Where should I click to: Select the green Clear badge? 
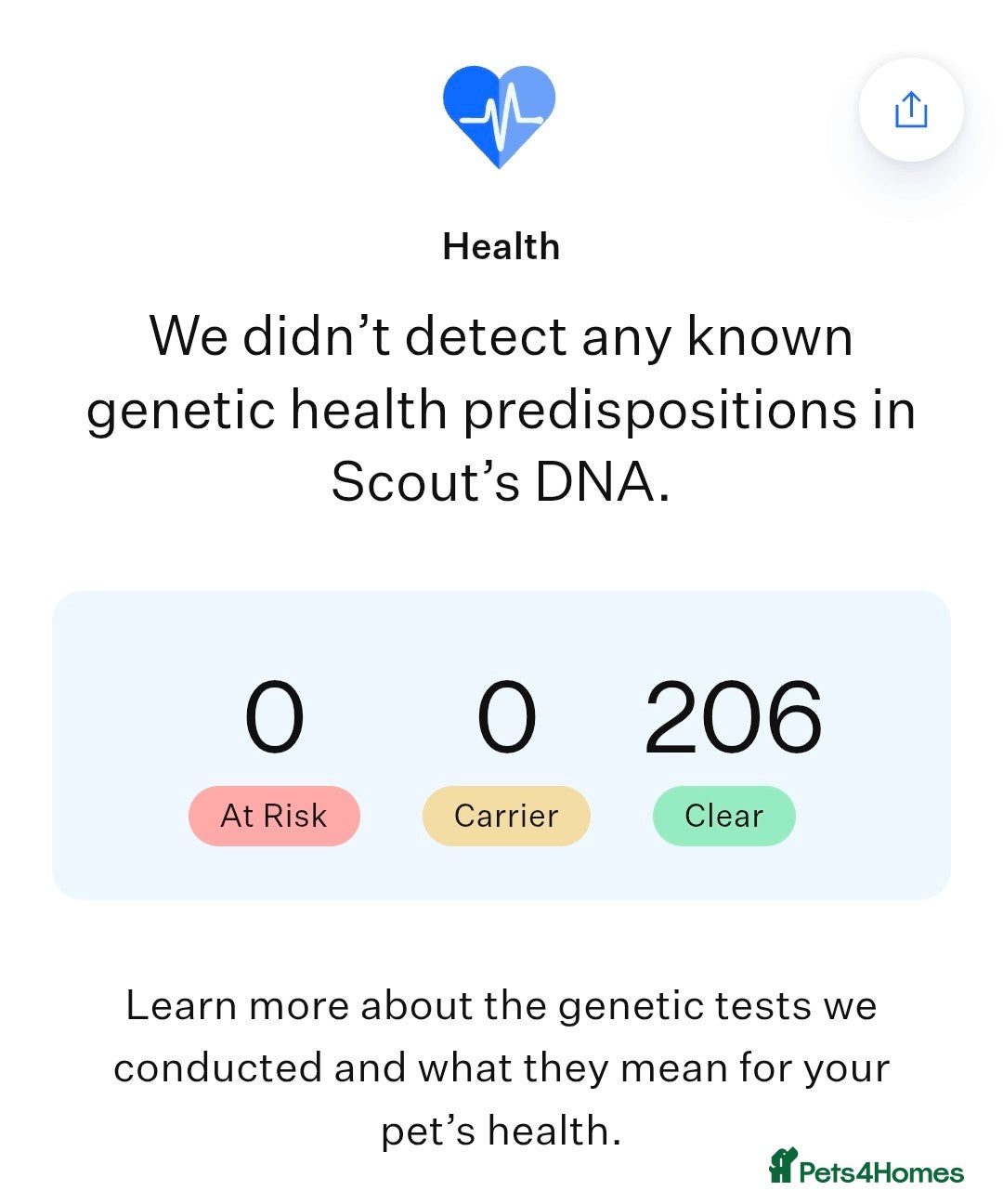(x=724, y=816)
